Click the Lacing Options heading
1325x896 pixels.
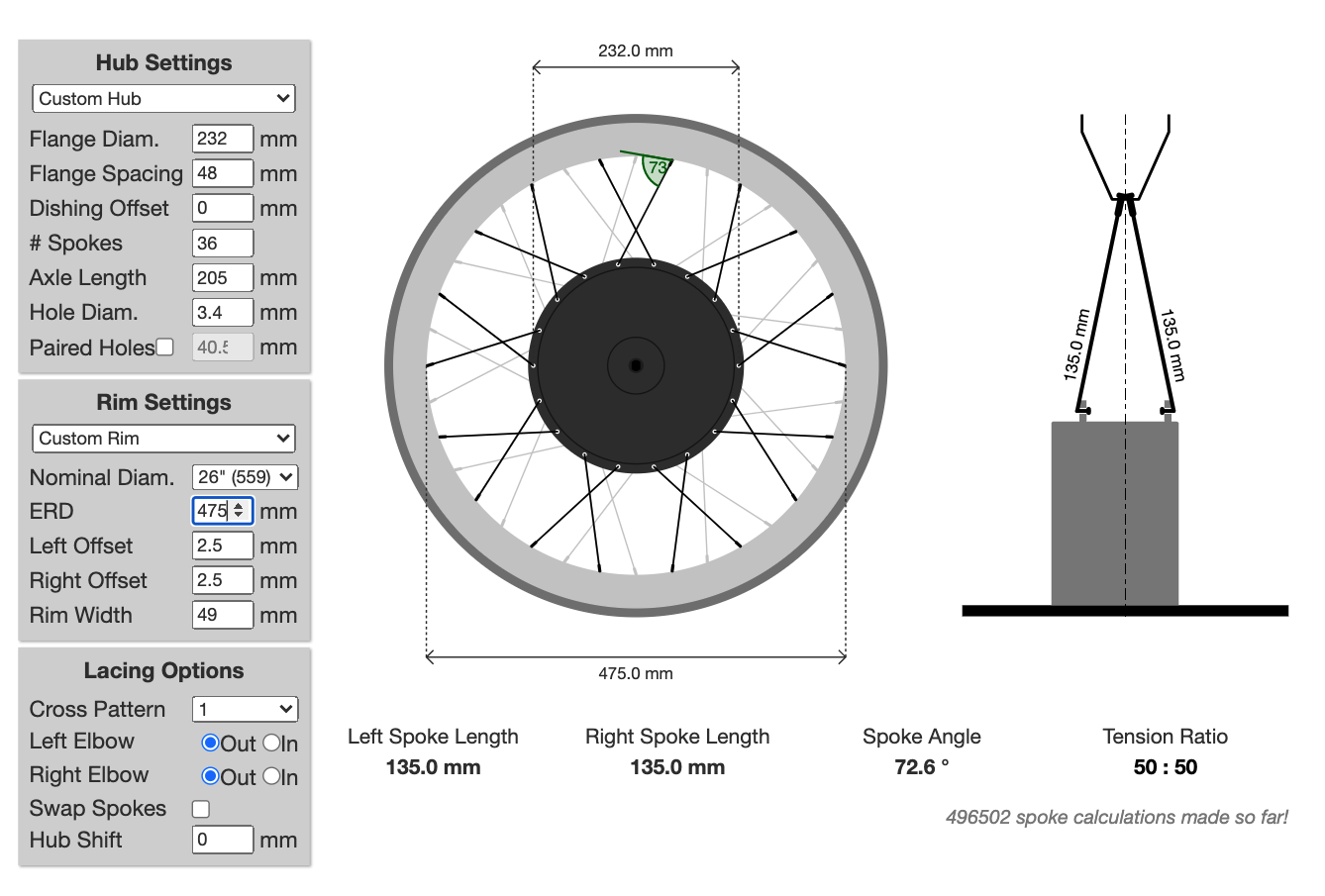pos(163,670)
